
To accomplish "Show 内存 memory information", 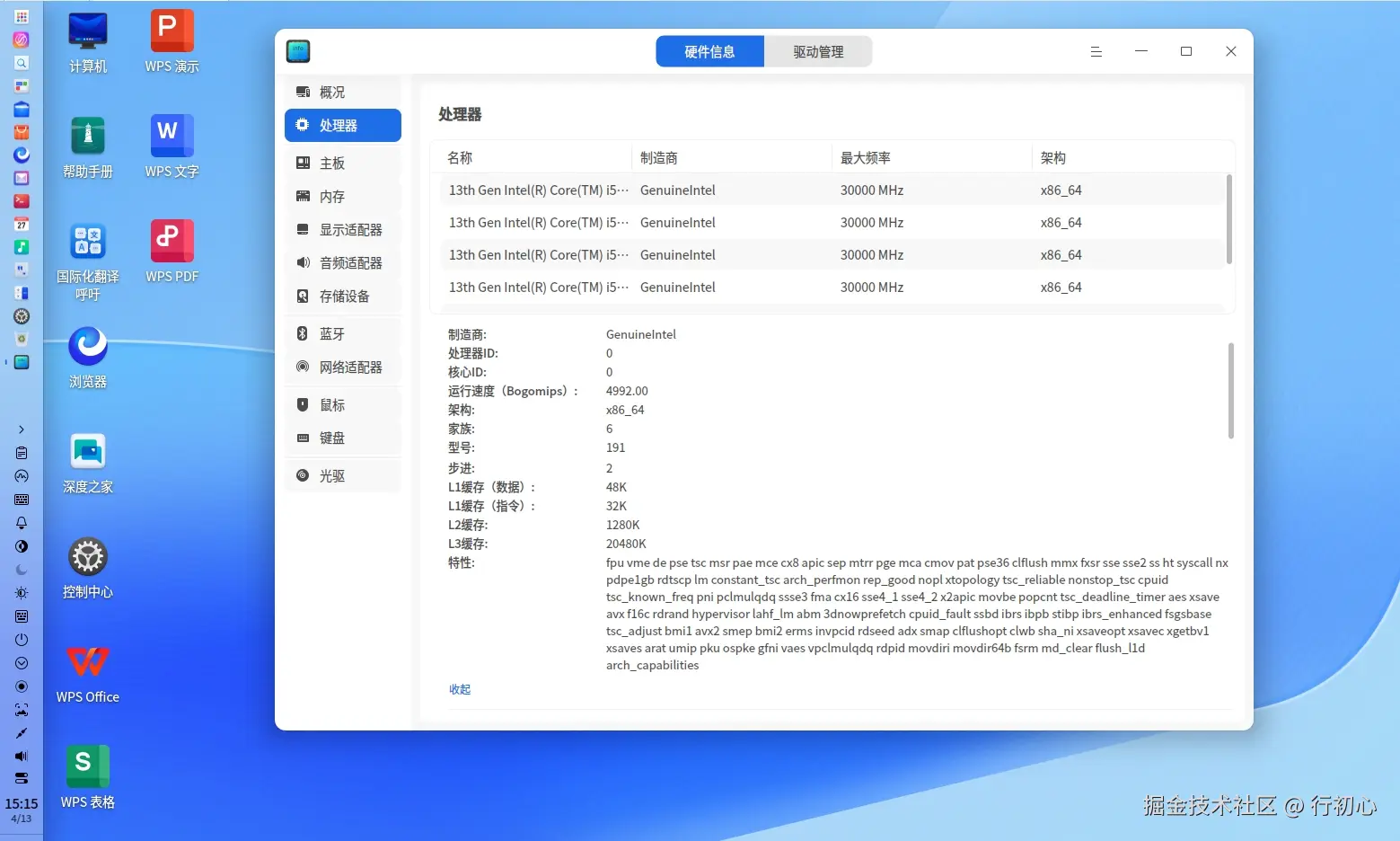I will tap(342, 197).
